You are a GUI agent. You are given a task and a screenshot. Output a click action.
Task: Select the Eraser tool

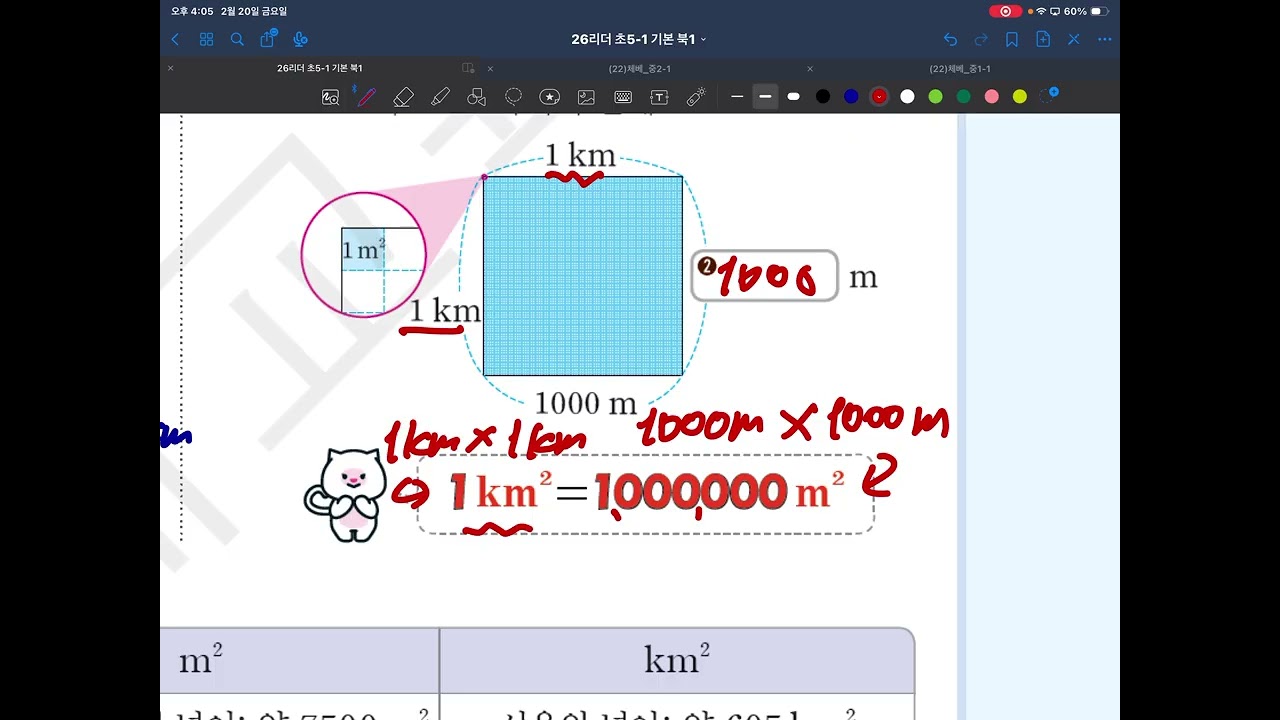(403, 97)
